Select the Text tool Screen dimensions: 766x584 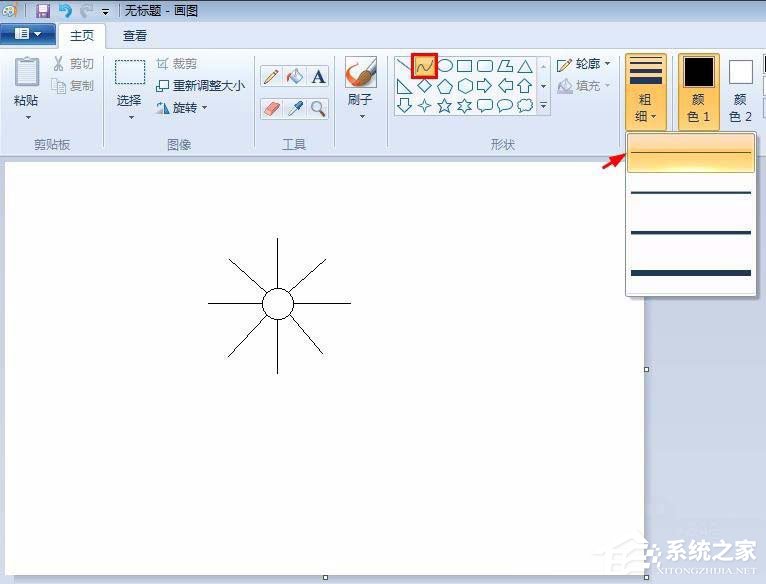(318, 77)
